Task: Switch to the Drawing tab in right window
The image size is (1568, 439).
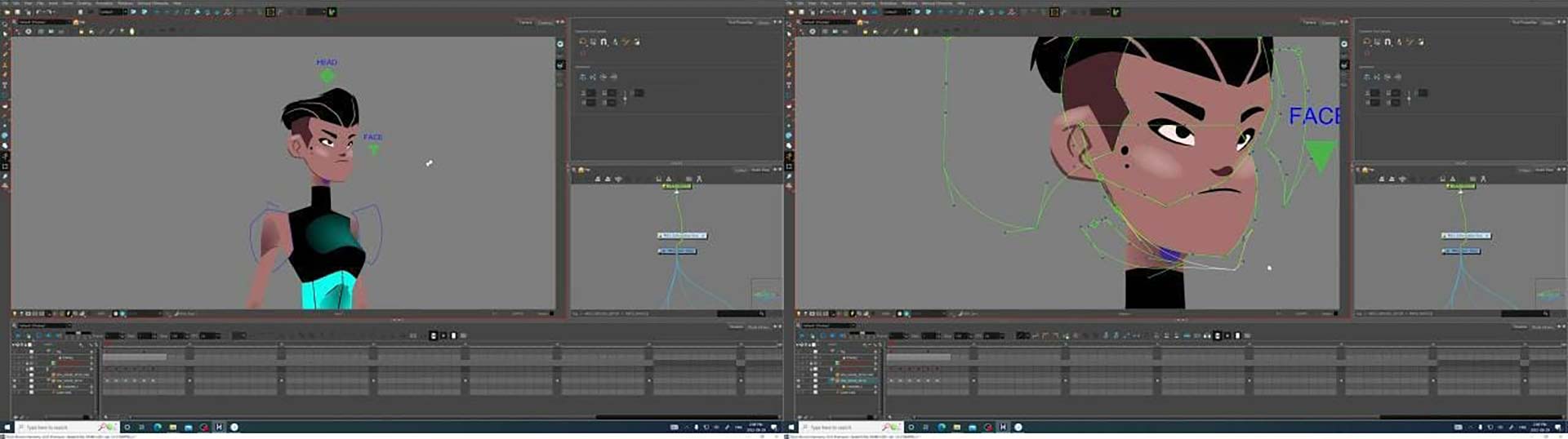Action: 1329,22
